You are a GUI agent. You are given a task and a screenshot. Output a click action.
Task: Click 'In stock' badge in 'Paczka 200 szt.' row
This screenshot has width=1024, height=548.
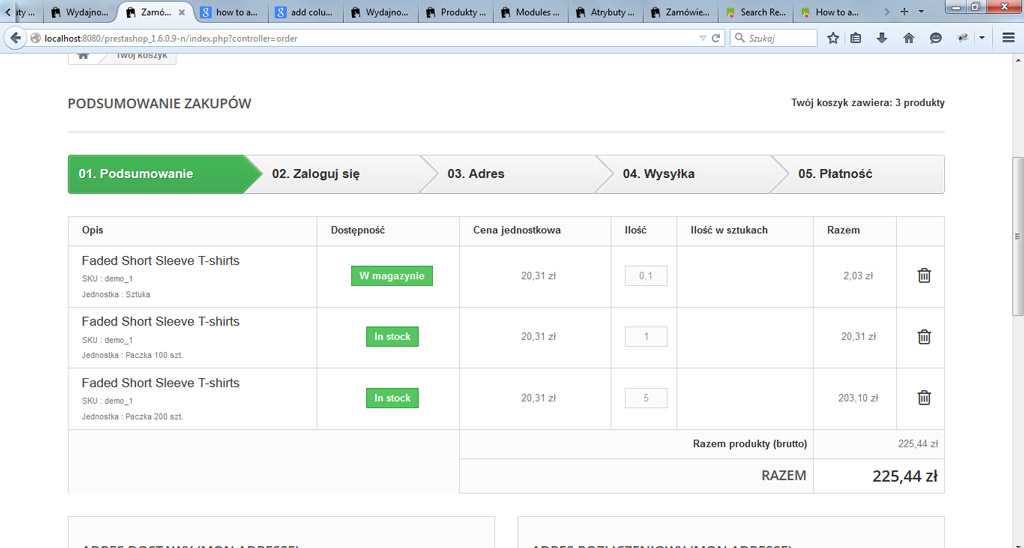pos(392,398)
